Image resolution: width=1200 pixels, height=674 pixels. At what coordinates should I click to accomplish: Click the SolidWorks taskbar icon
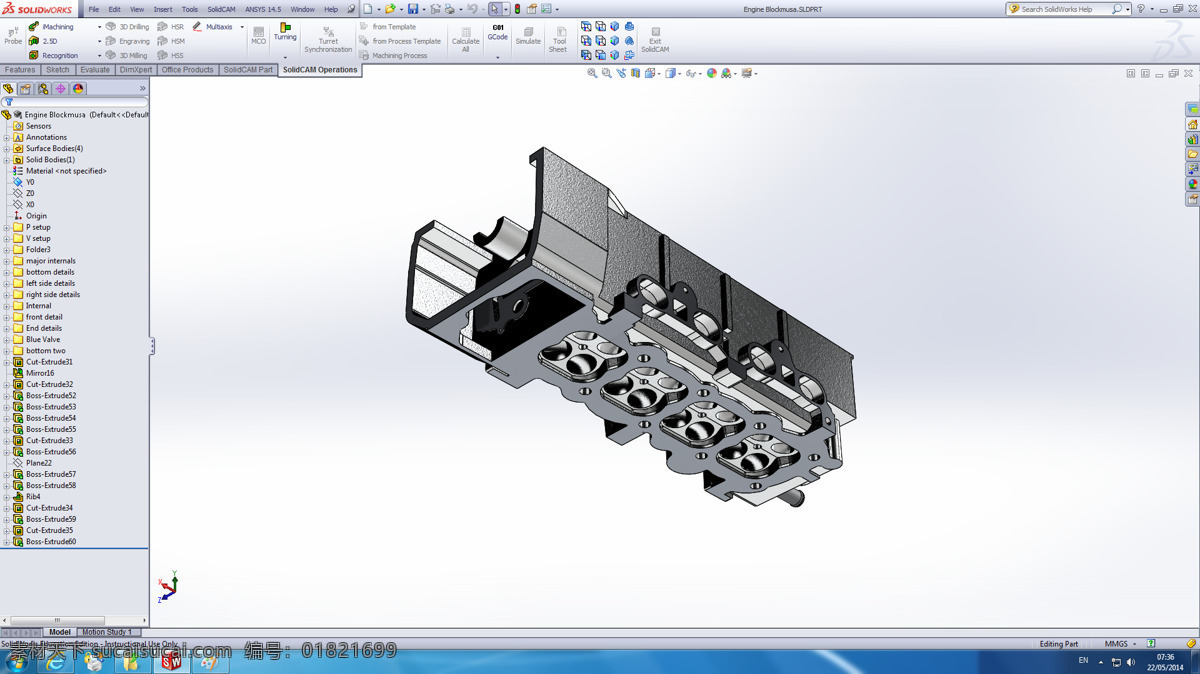pos(172,660)
